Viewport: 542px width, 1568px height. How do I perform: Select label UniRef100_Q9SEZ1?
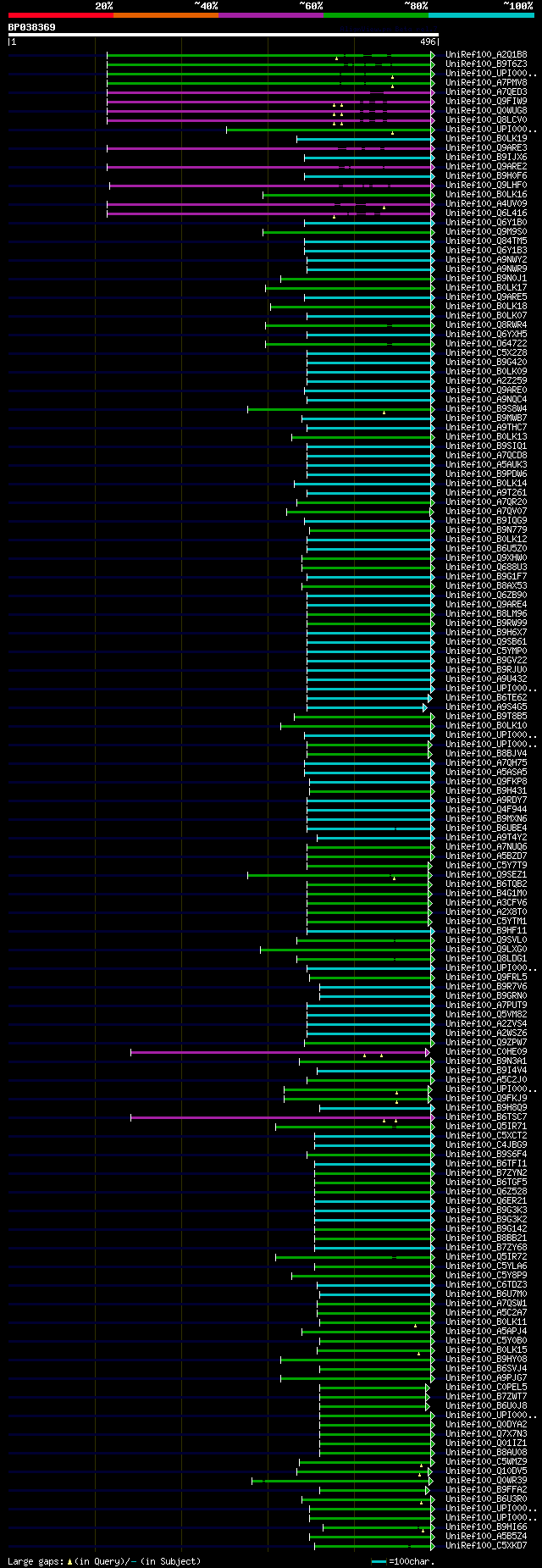486,875
